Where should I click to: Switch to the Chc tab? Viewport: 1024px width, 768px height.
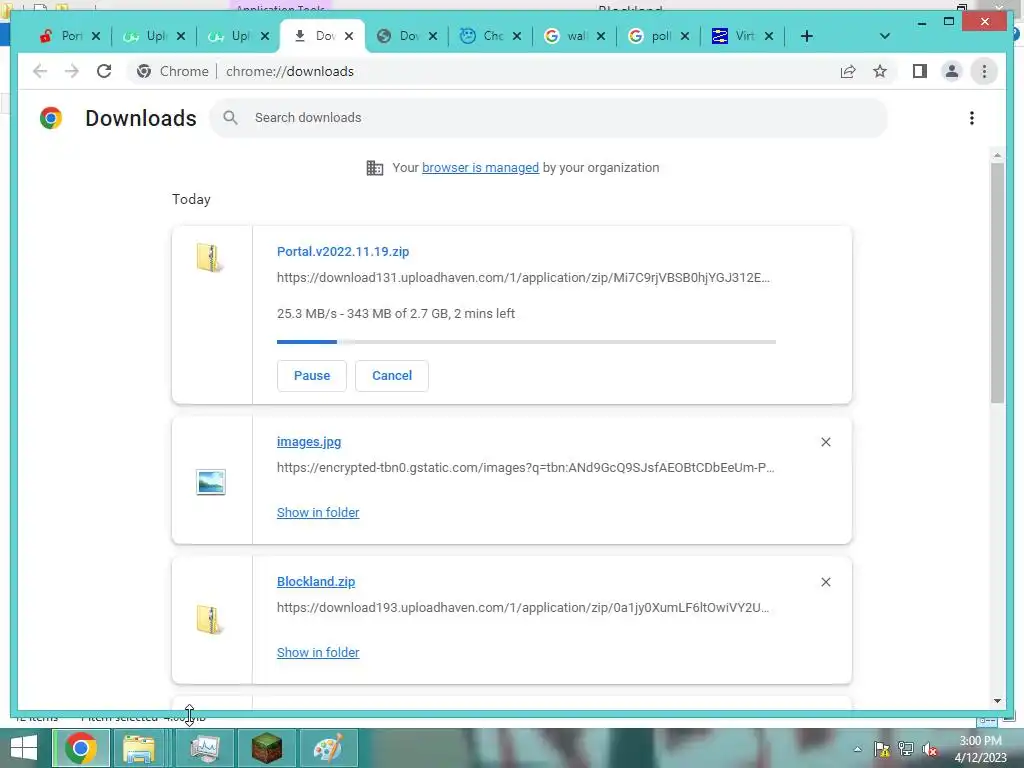pyautogui.click(x=485, y=36)
